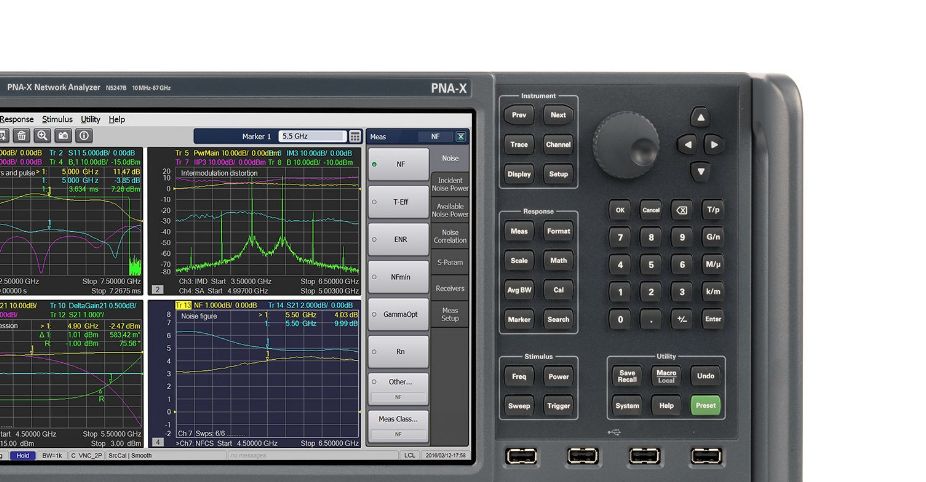Image resolution: width=926 pixels, height=482 pixels.
Task: Tap the Trigger hardware key
Action: click(x=558, y=406)
